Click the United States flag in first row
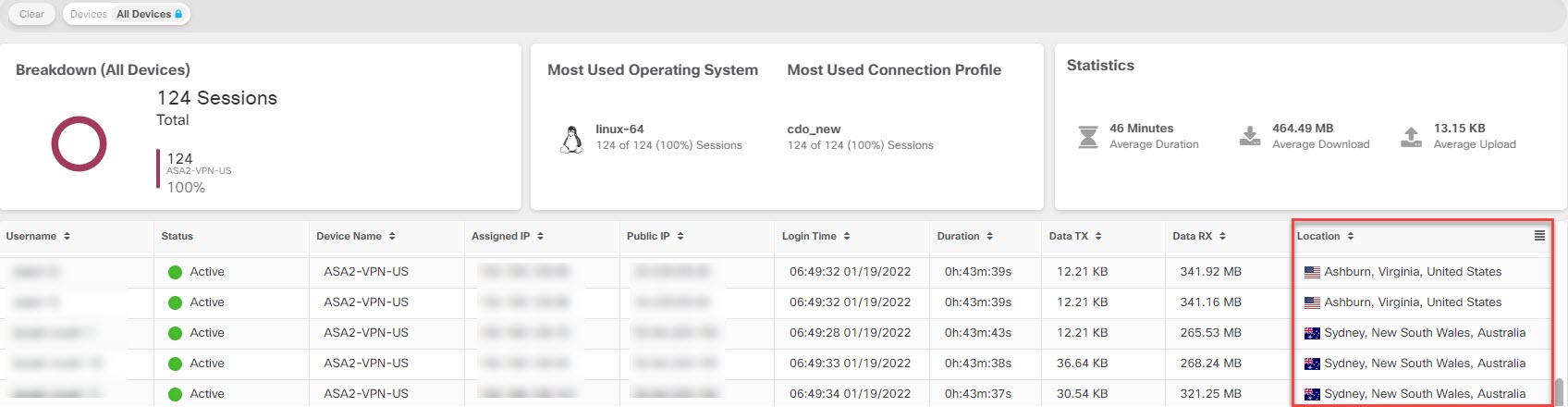Screen dimensions: 1568x407 pos(1312,272)
